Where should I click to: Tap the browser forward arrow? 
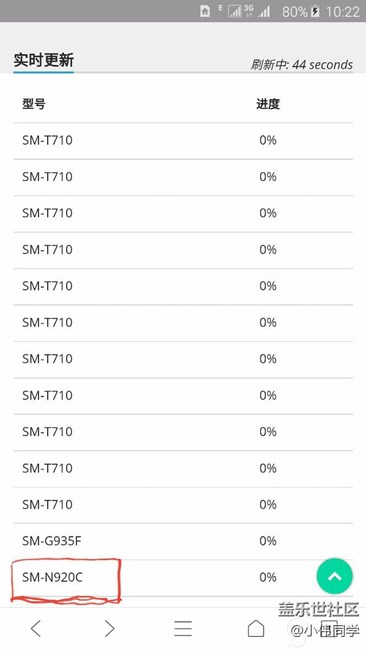coord(109,628)
